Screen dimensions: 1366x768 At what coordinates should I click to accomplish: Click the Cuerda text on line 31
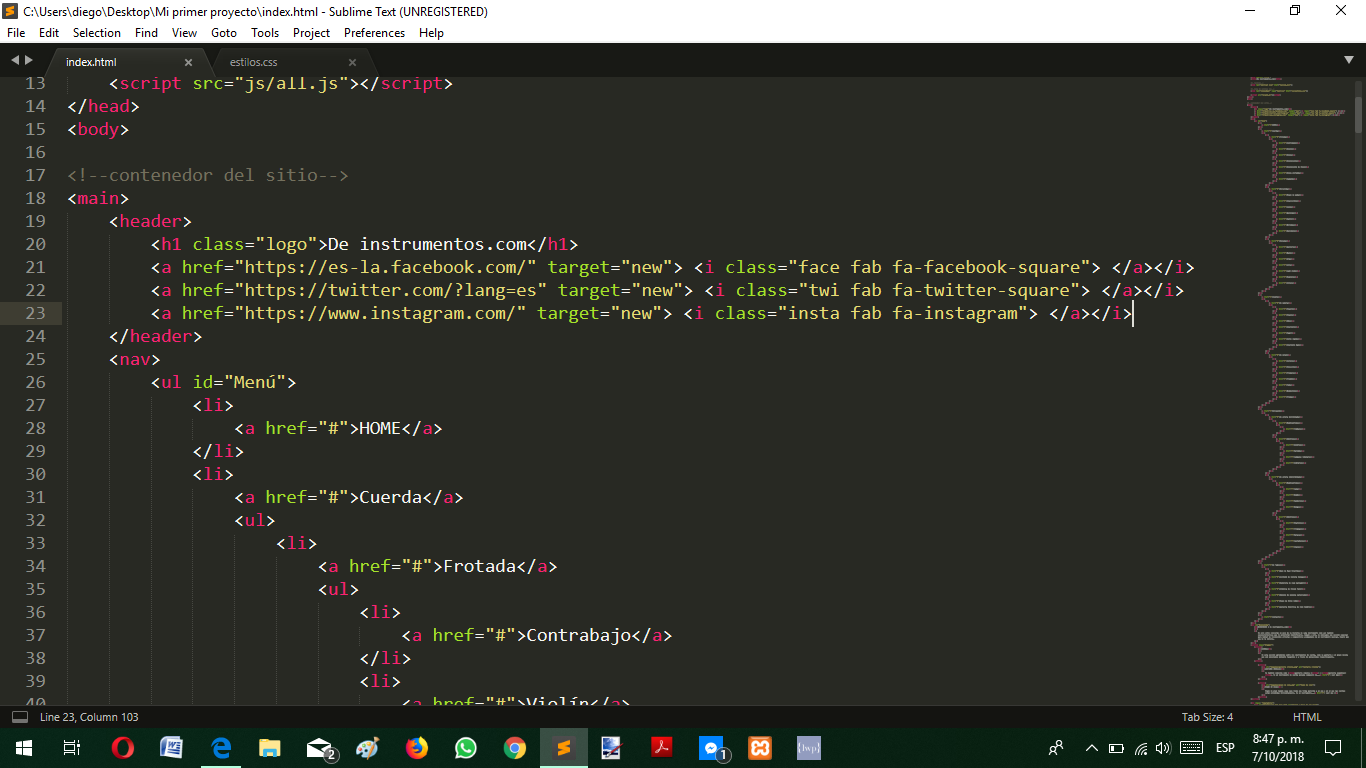[390, 497]
